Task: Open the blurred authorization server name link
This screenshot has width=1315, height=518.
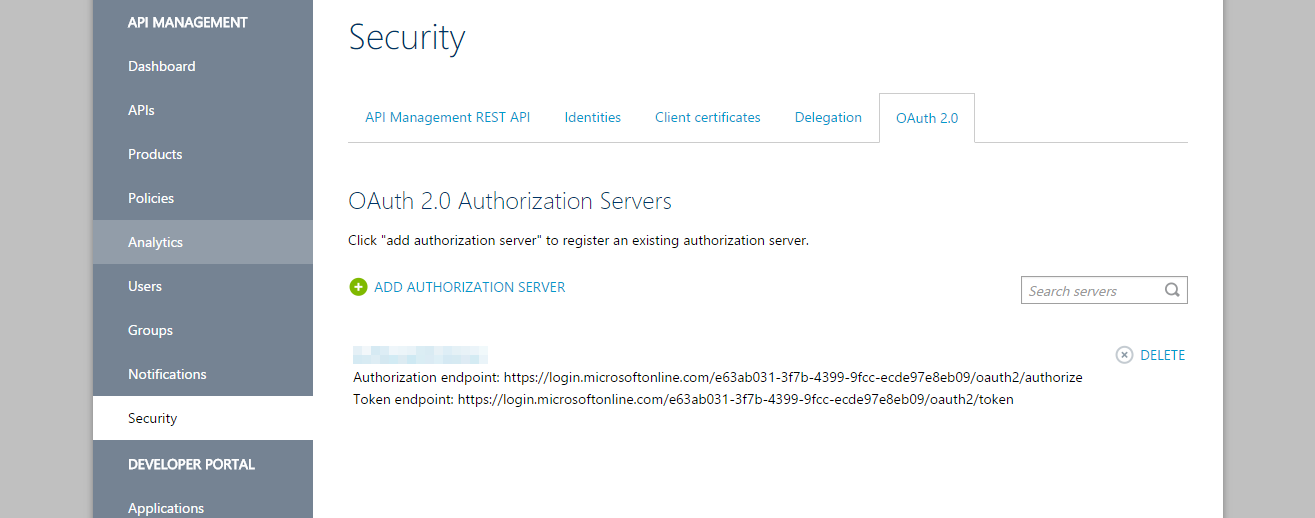Action: click(420, 355)
